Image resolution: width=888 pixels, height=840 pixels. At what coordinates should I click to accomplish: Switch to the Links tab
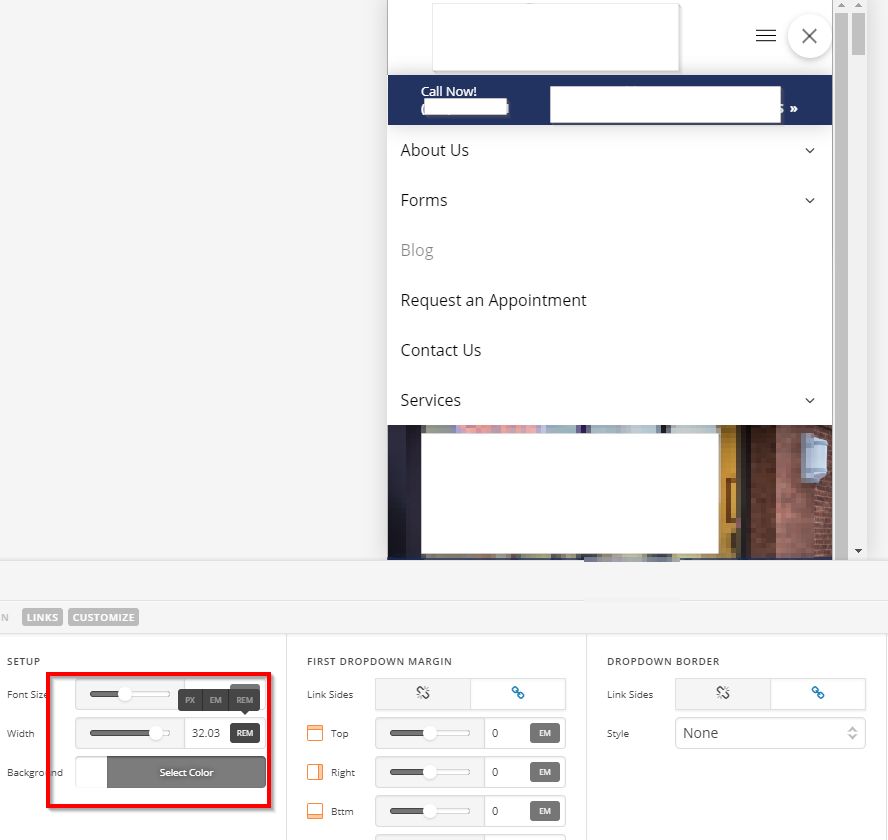coord(43,617)
